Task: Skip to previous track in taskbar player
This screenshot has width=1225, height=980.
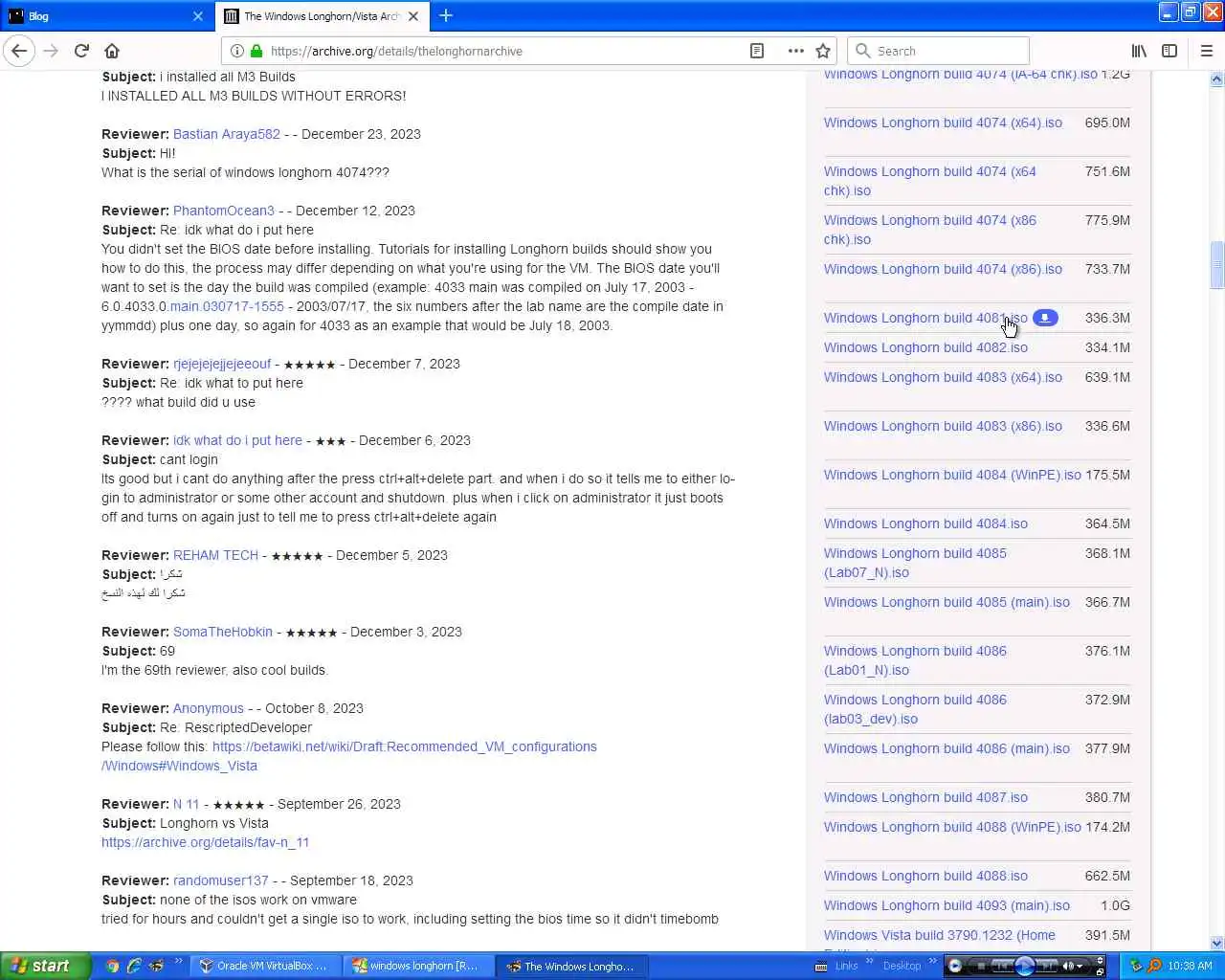Action: click(1003, 966)
